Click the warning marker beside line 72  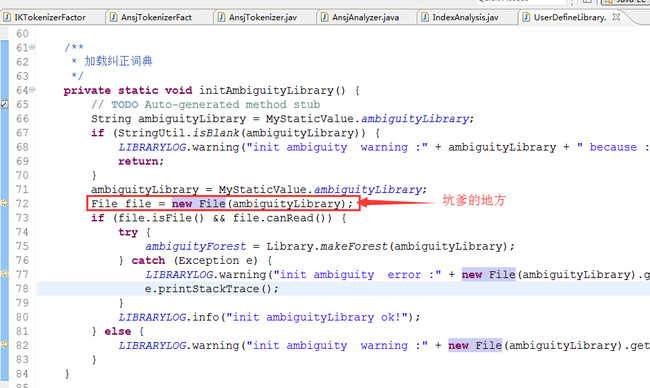[x=4, y=203]
